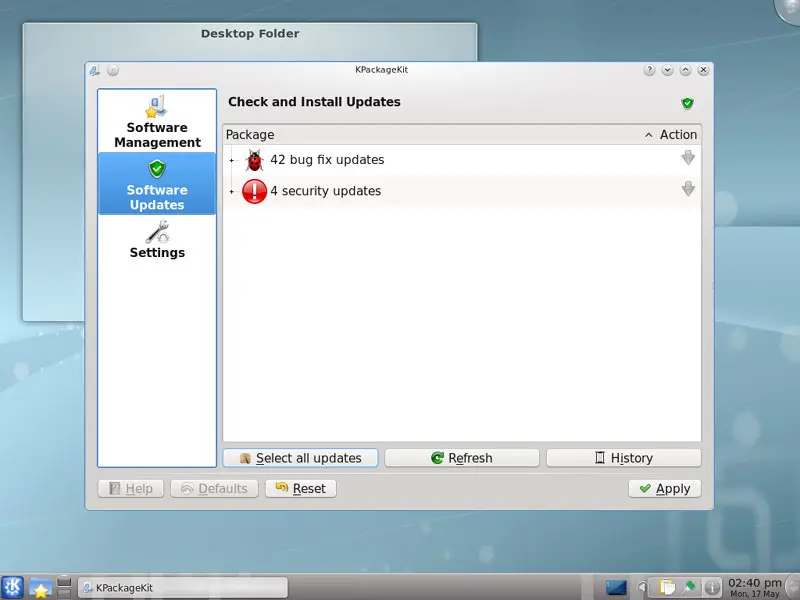
Task: Open the Settings section in the sidebar
Action: pyautogui.click(x=157, y=239)
